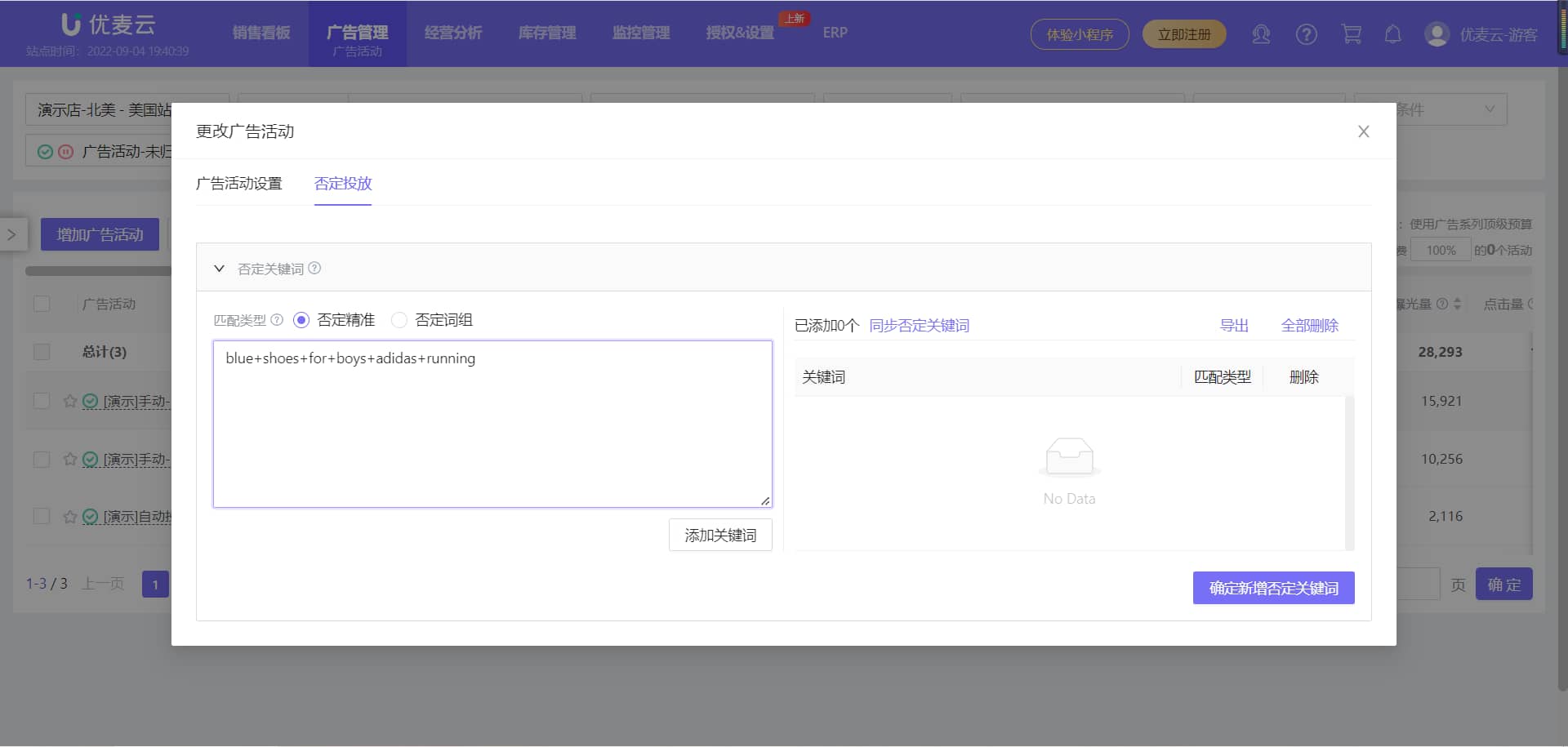
Task: Open the shopping cart icon
Action: [1351, 34]
